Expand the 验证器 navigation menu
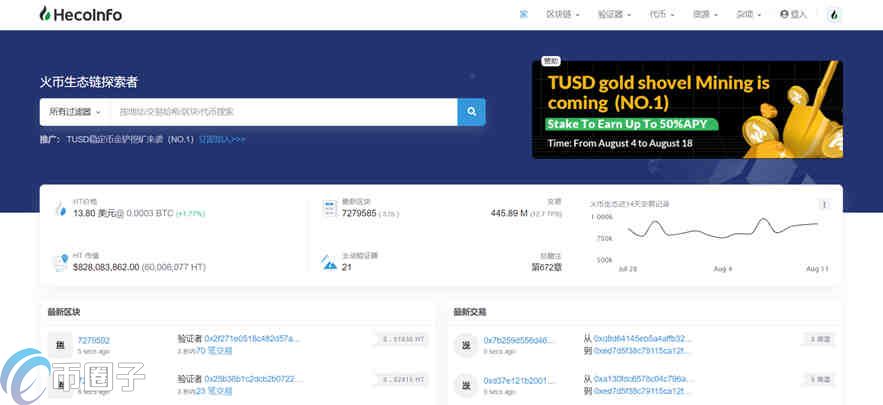Image resolution: width=883 pixels, height=405 pixels. pos(614,15)
